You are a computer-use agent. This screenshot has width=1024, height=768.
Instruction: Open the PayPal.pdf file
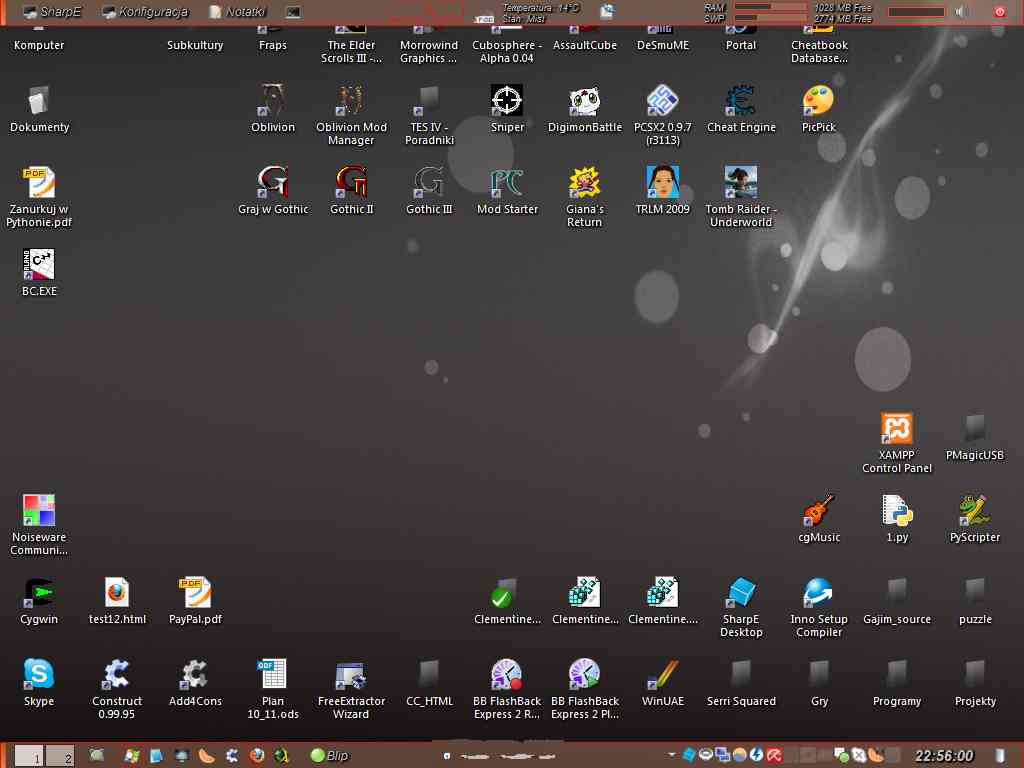pyautogui.click(x=195, y=593)
